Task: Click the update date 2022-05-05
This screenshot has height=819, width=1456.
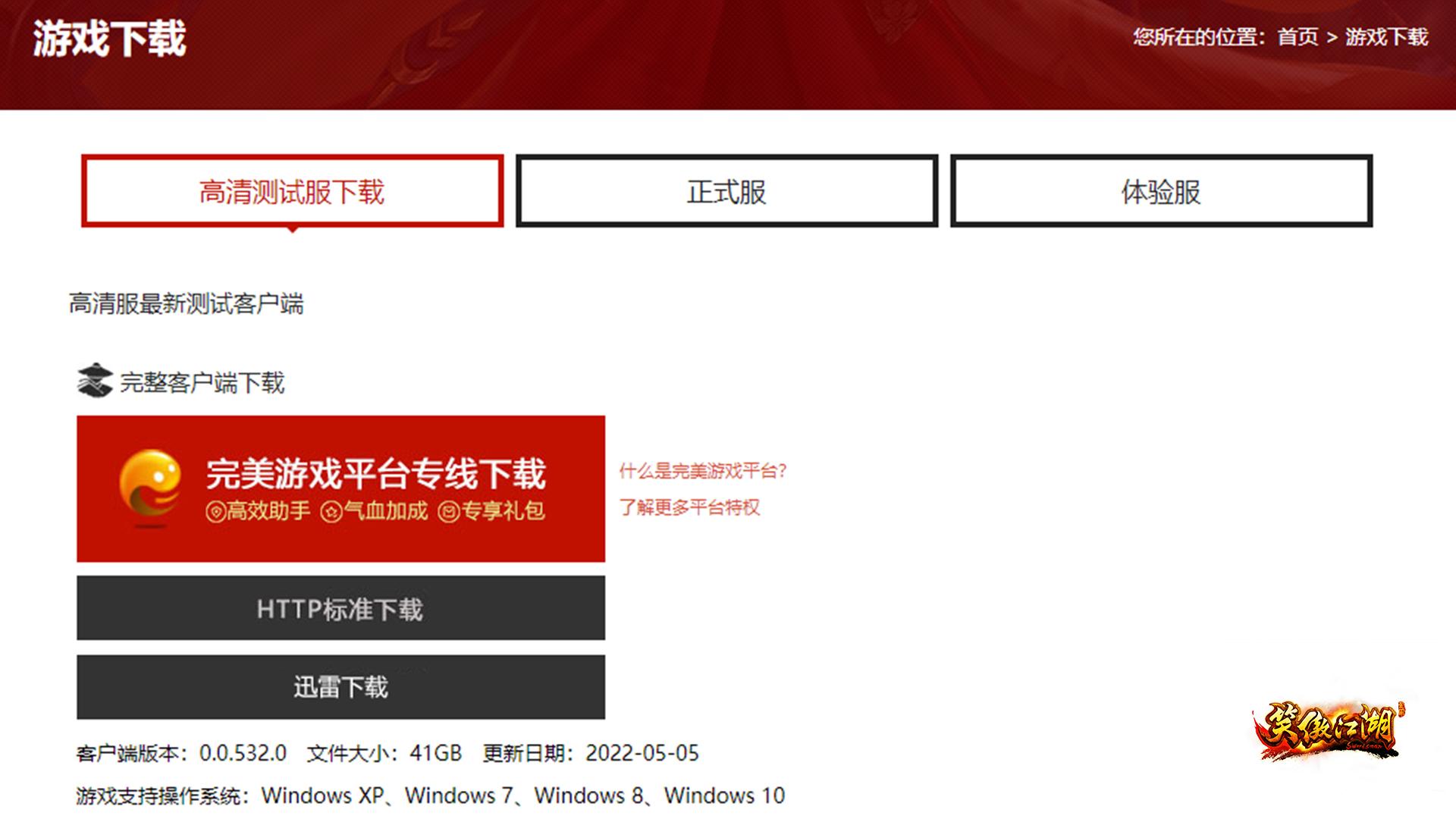Action: [642, 753]
